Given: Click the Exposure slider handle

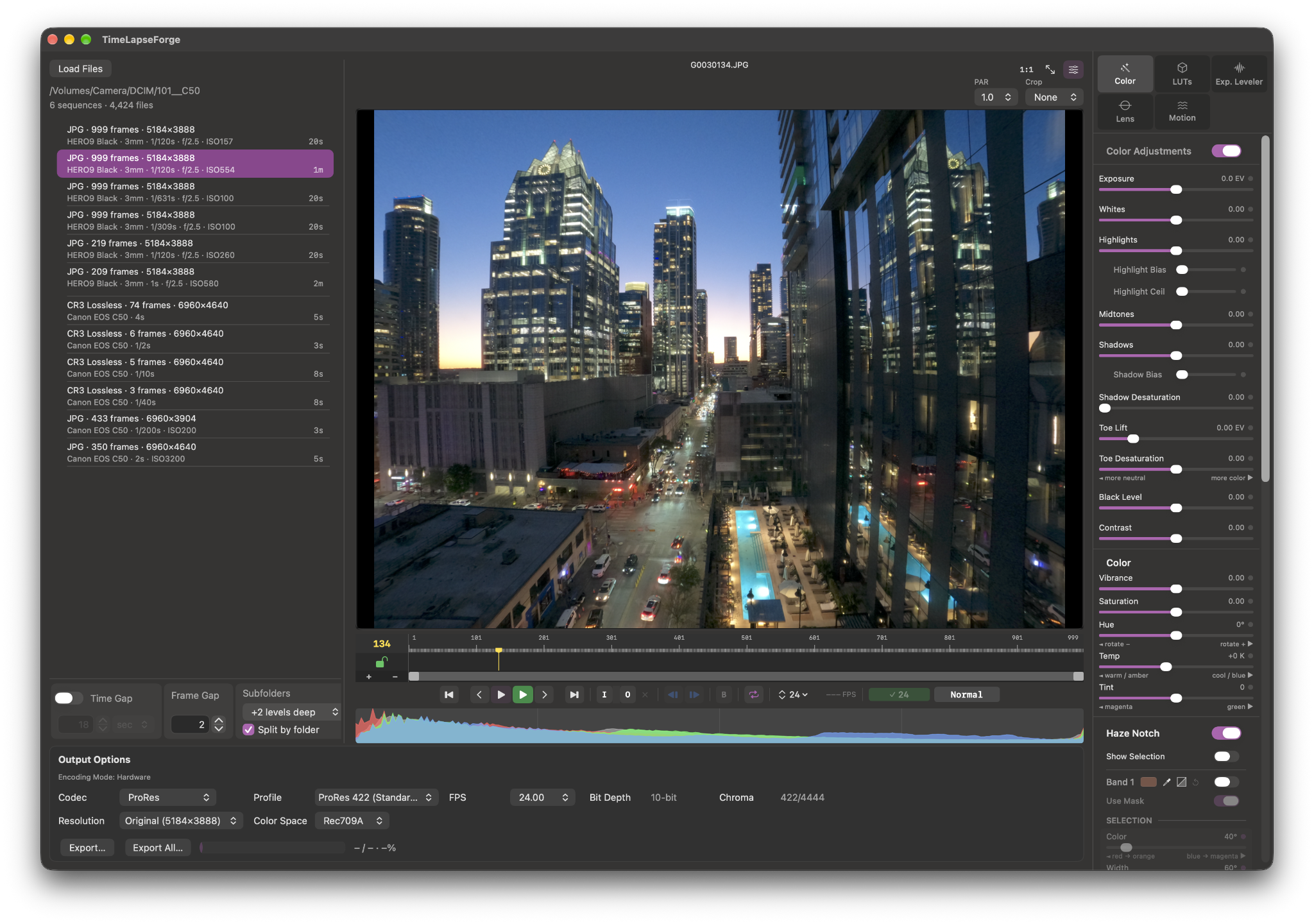Looking at the screenshot, I should click(x=1176, y=189).
